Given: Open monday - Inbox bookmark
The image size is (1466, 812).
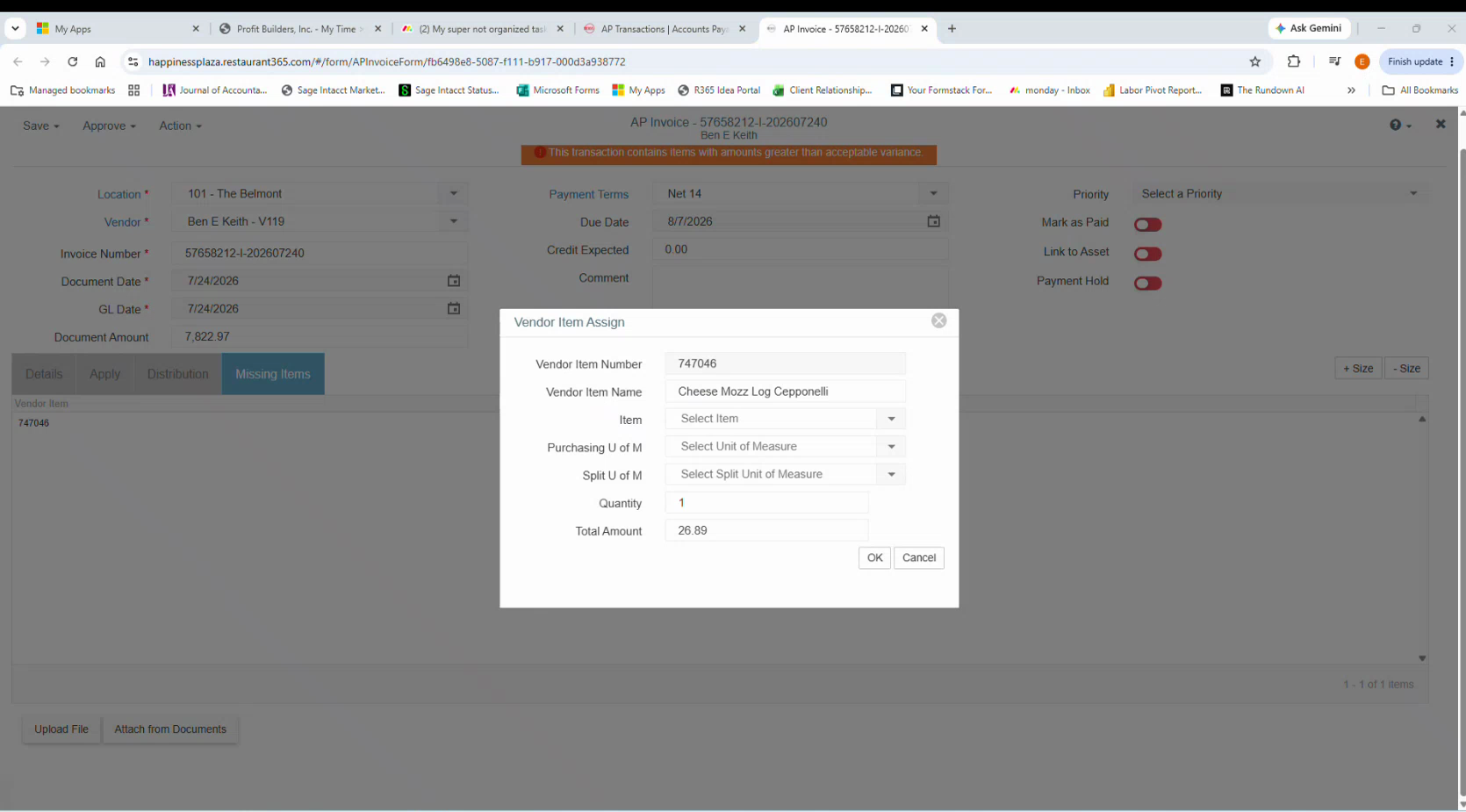Looking at the screenshot, I should 1049,90.
